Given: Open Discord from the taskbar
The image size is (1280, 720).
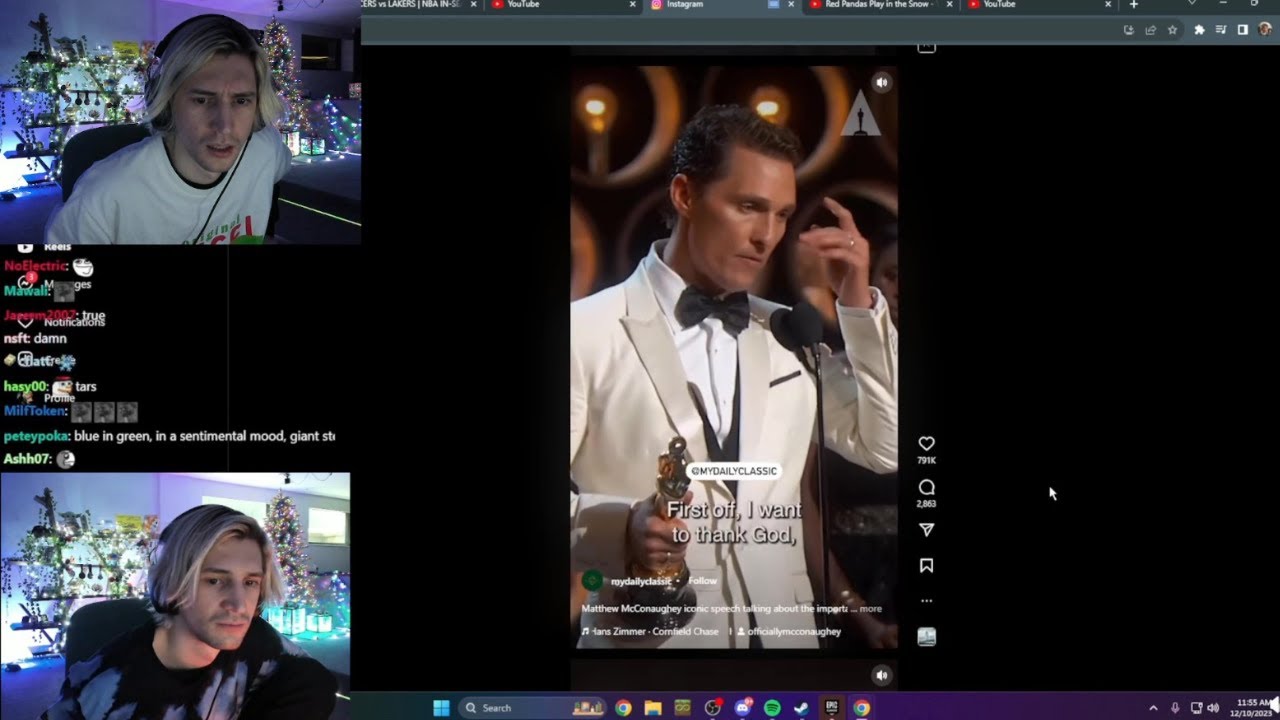Looking at the screenshot, I should [743, 708].
